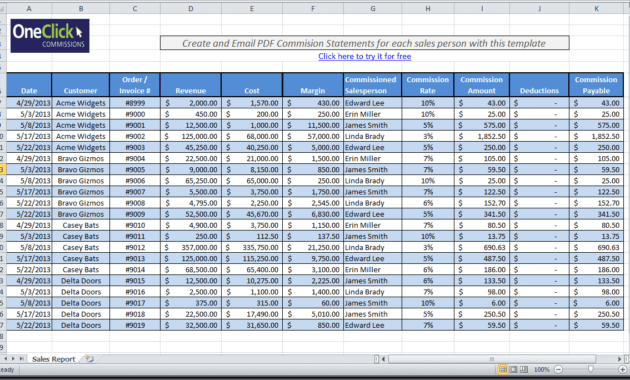The height and width of the screenshot is (380, 630).
Task: Switch to Page Break Preview icon
Action: point(524,369)
